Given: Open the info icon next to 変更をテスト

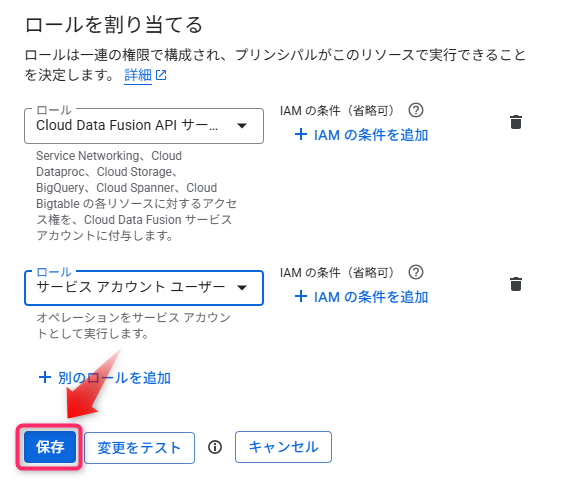Looking at the screenshot, I should click(215, 447).
